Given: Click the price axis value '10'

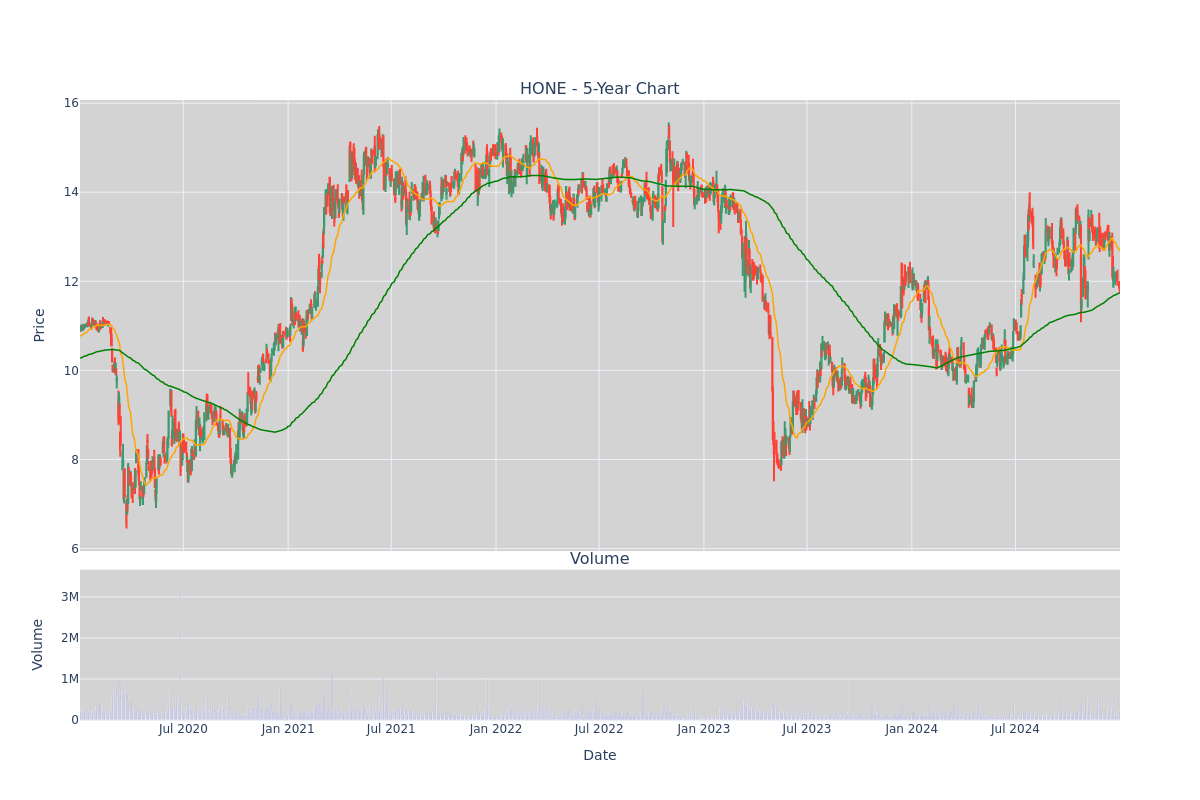Looking at the screenshot, I should pos(71,371).
